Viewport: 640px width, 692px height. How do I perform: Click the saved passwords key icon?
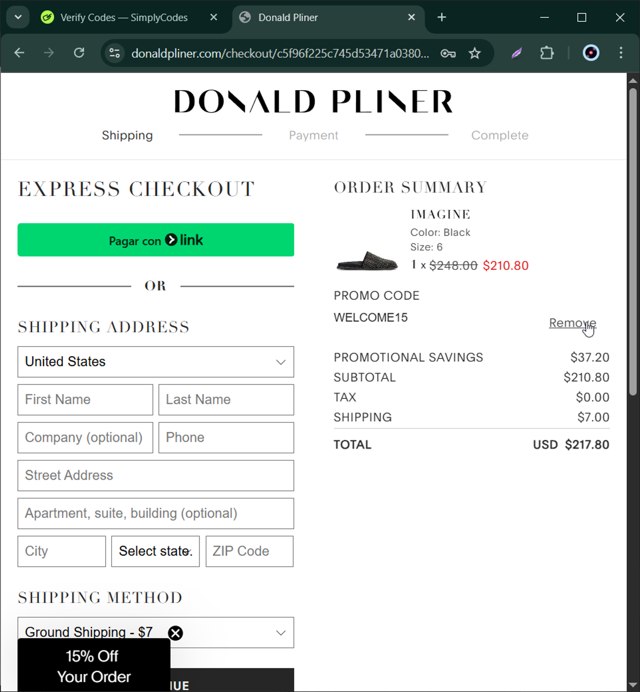[x=448, y=53]
